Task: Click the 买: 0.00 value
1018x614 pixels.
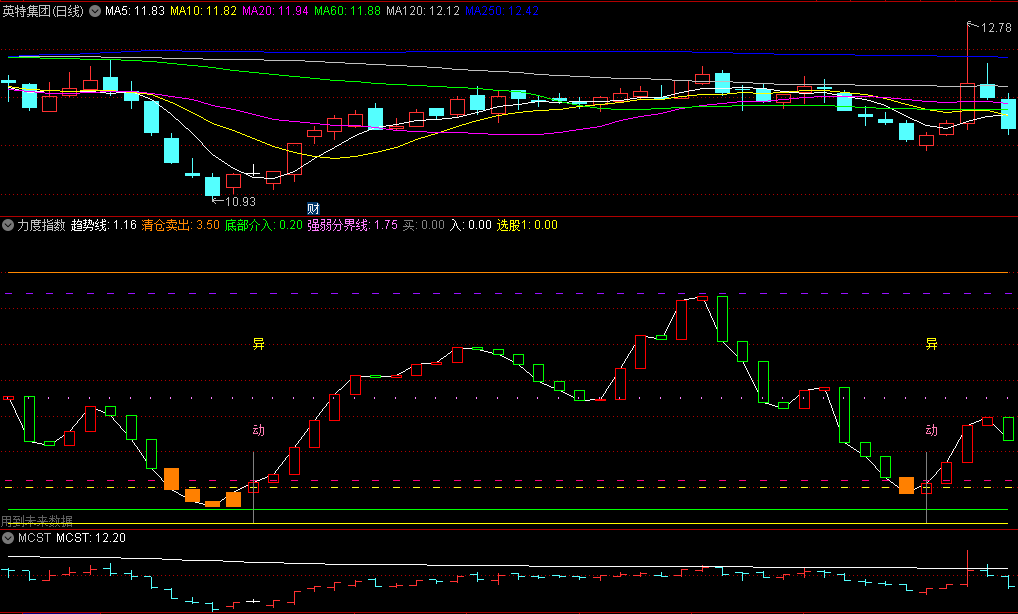Action: [x=423, y=225]
